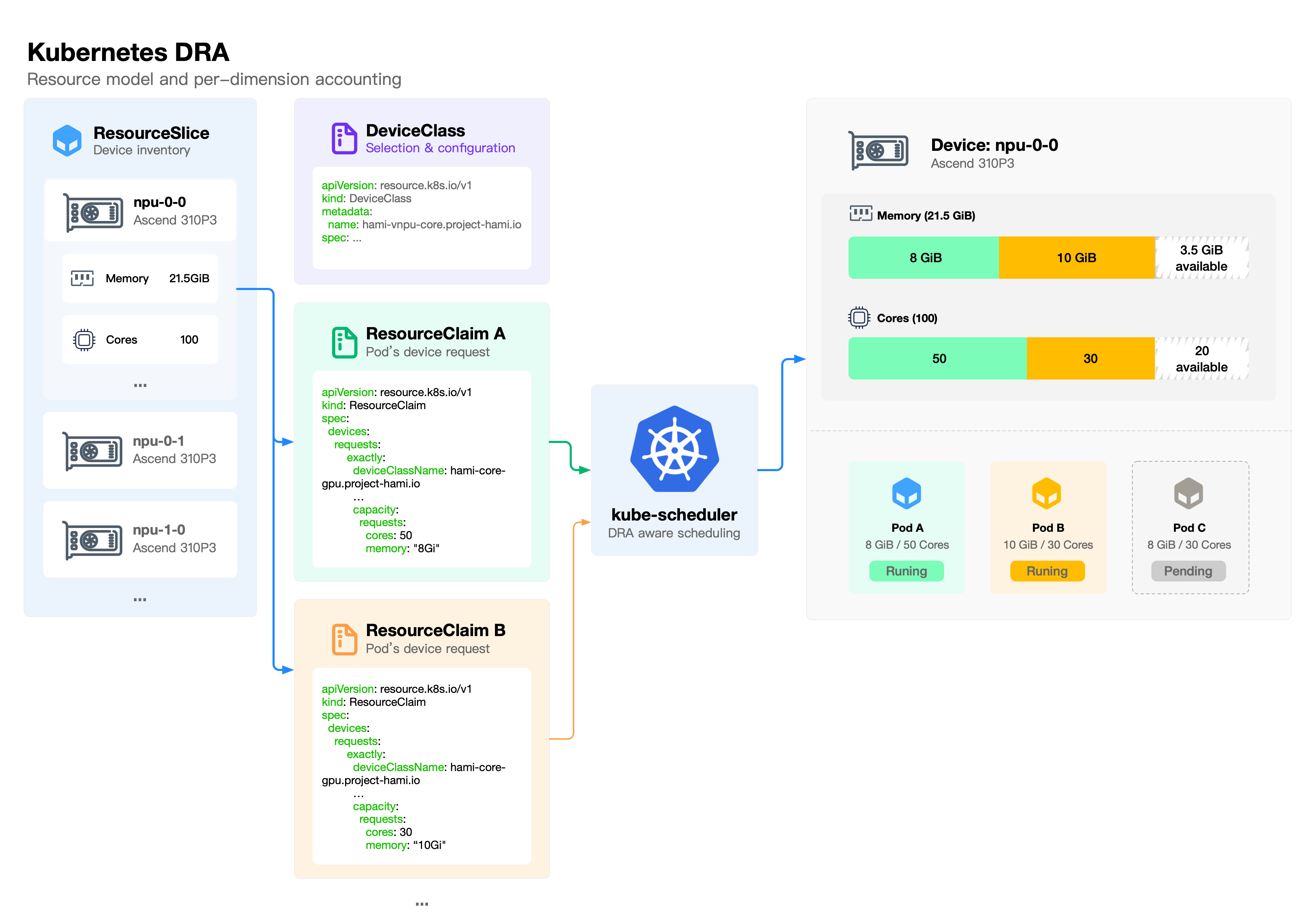Click the yellow 10 GiB memory bar segment

pos(1077,258)
